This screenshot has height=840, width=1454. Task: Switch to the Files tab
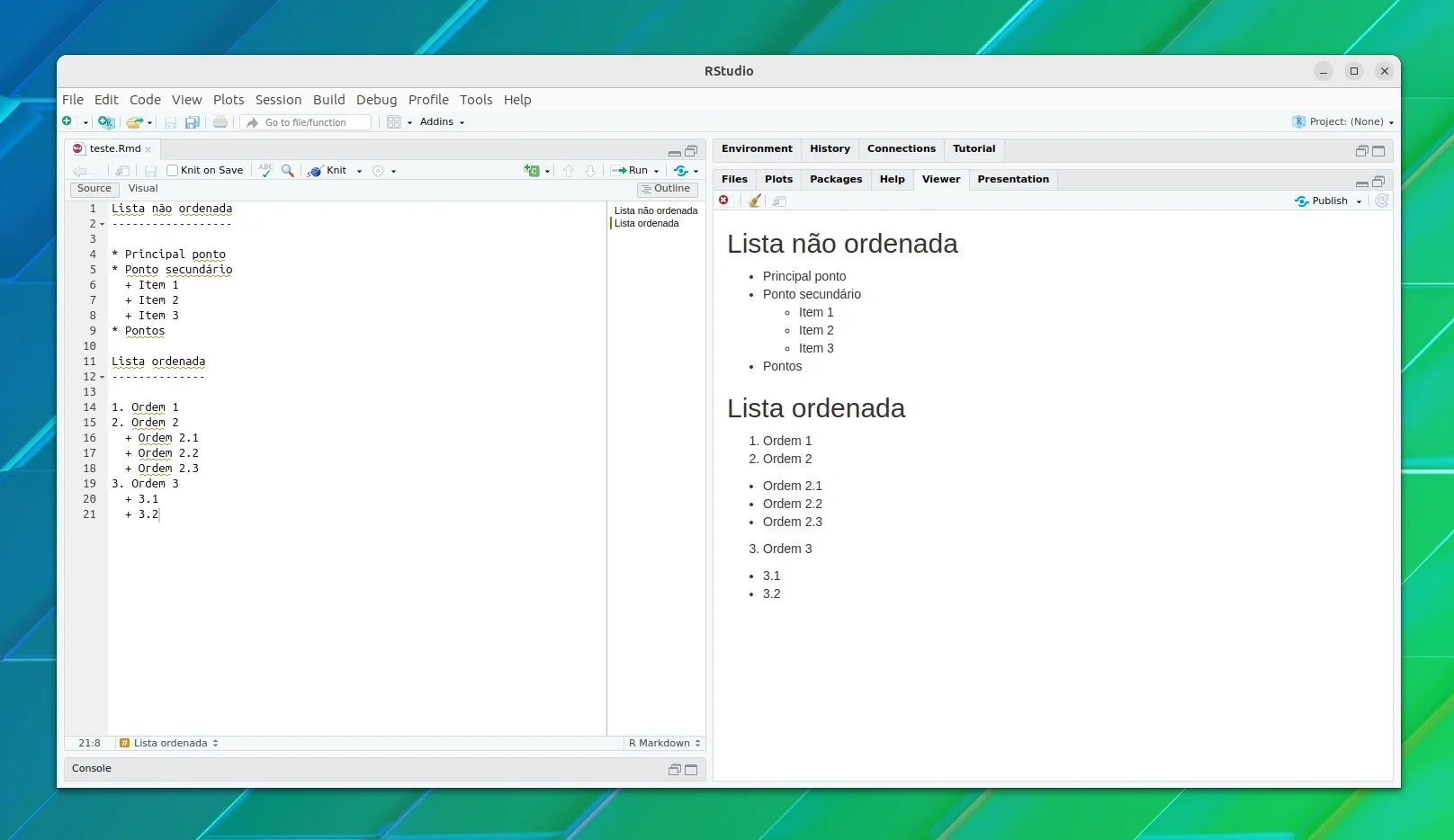pyautogui.click(x=734, y=179)
